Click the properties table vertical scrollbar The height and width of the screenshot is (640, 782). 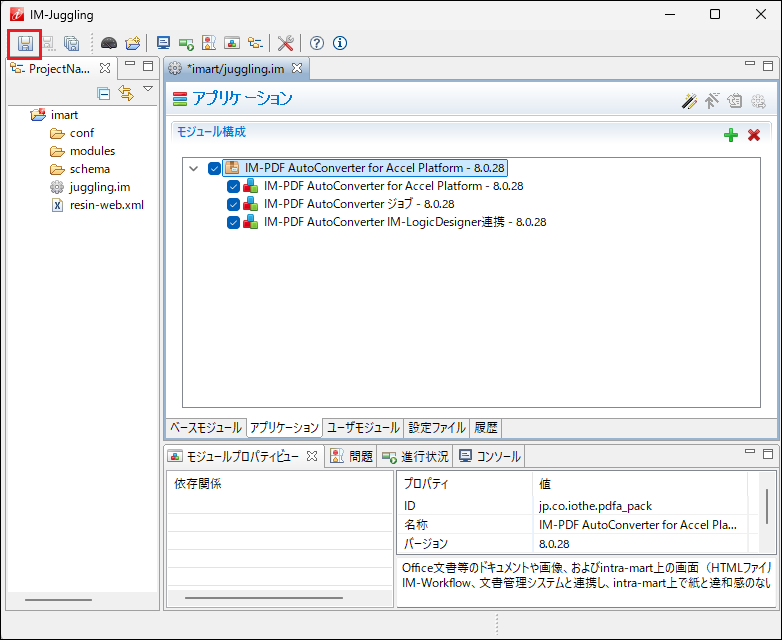coord(767,505)
